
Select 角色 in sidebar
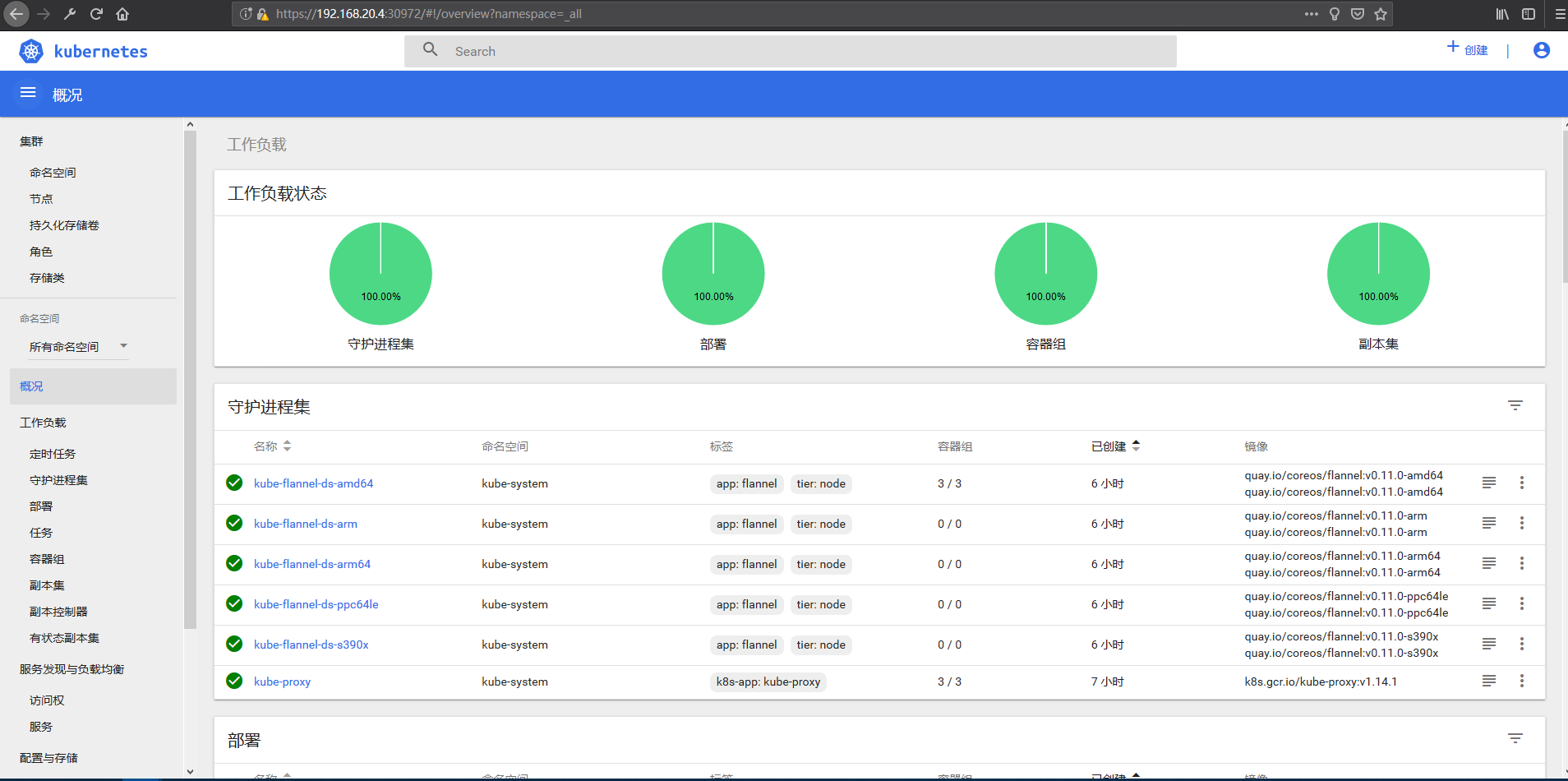41,252
